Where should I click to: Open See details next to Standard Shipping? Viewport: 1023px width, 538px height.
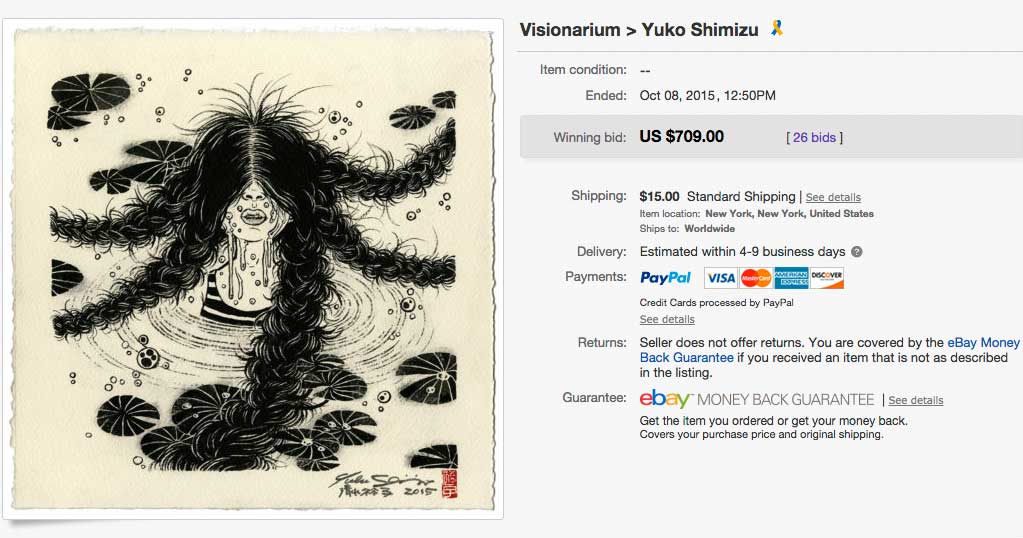pyautogui.click(x=833, y=197)
